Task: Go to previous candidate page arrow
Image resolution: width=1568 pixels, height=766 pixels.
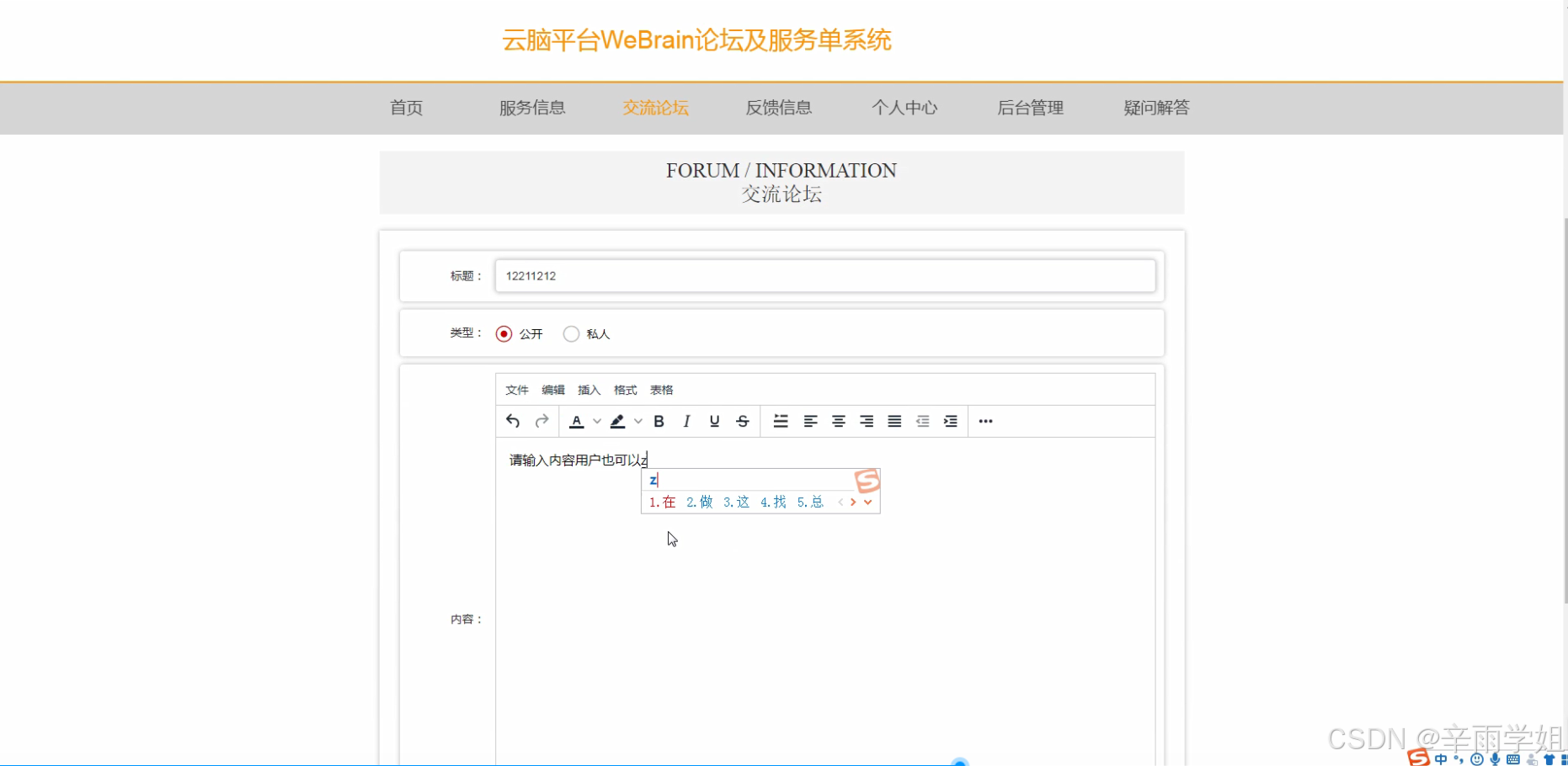Action: click(x=840, y=503)
